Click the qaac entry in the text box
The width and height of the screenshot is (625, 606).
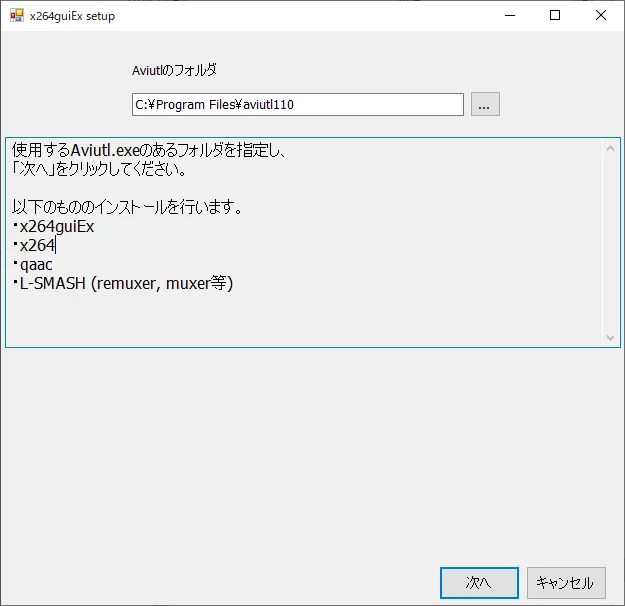coord(36,264)
